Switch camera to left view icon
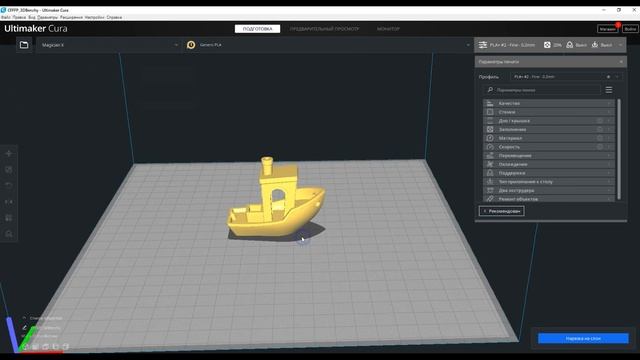 coord(56,347)
